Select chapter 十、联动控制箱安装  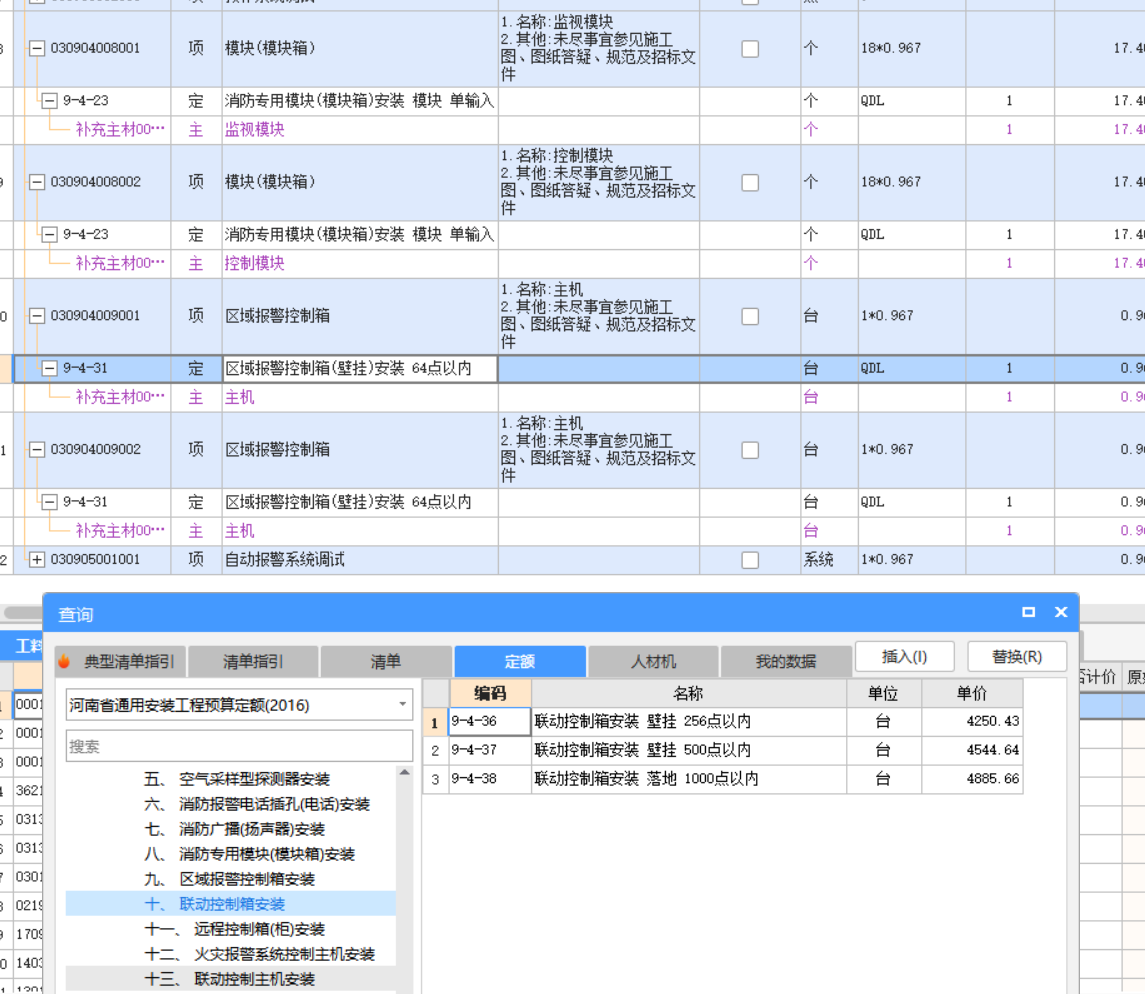coord(214,904)
